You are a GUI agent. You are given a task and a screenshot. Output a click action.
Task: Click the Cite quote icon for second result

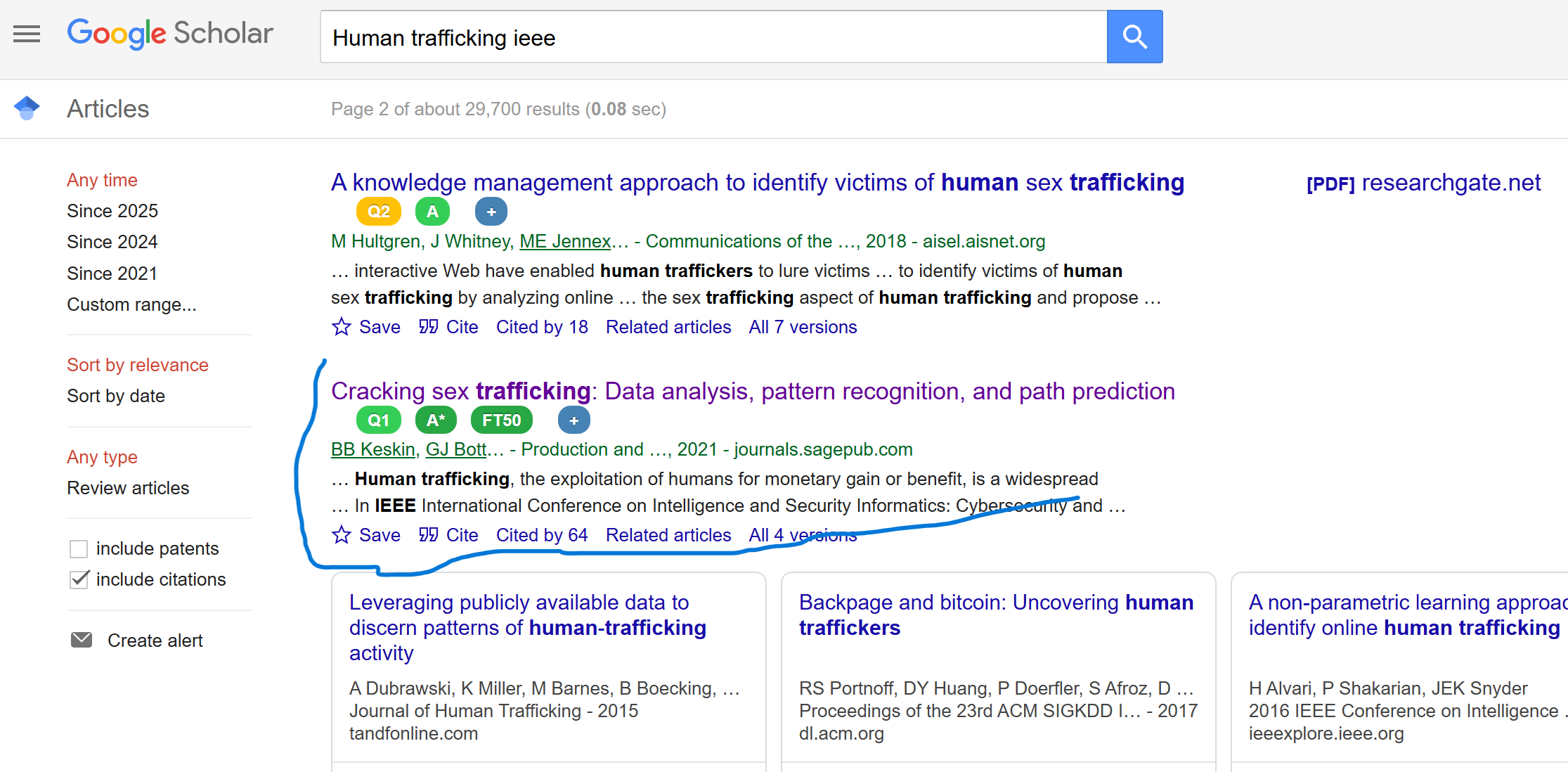(429, 535)
